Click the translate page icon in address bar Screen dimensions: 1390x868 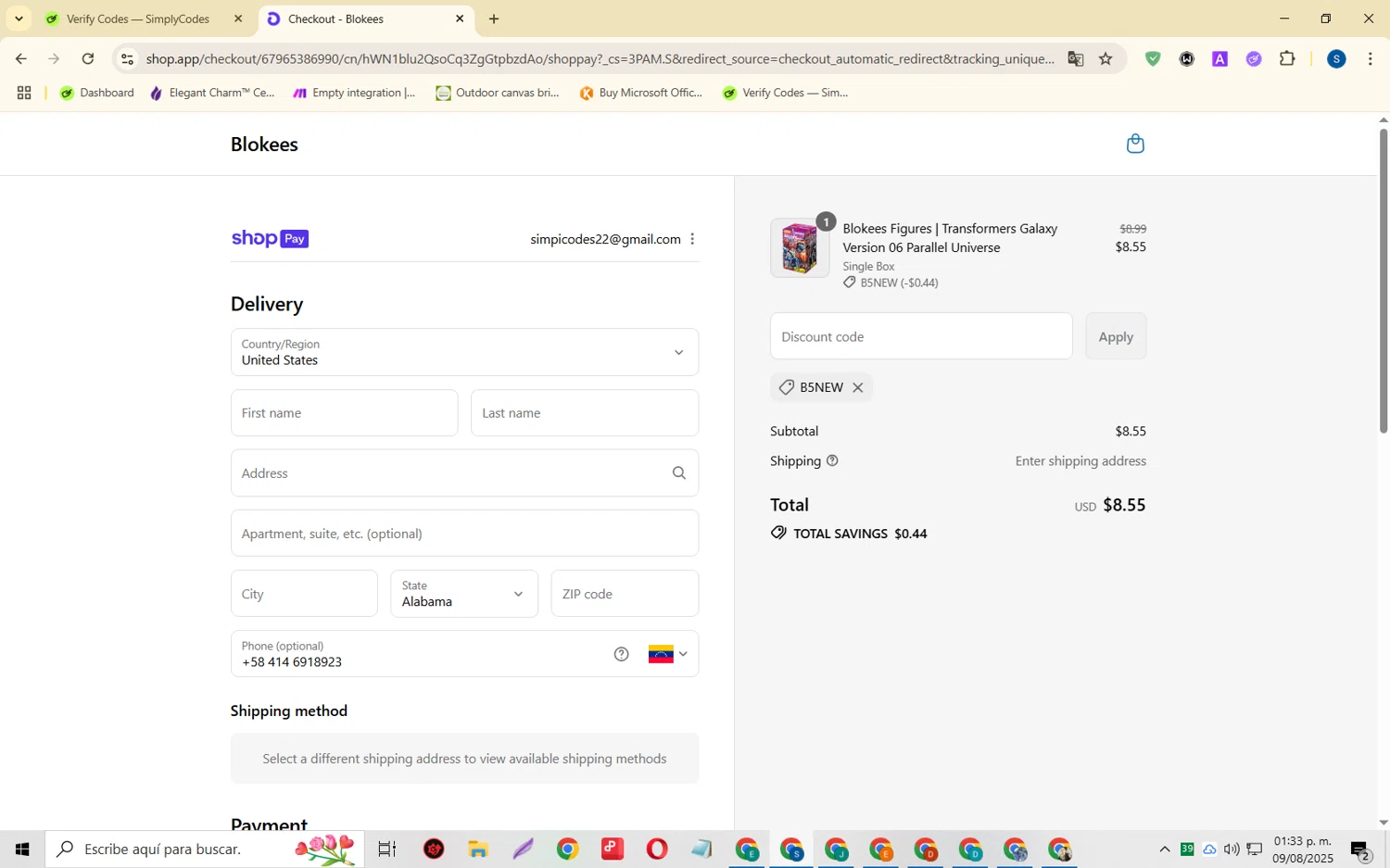pyautogui.click(x=1075, y=58)
